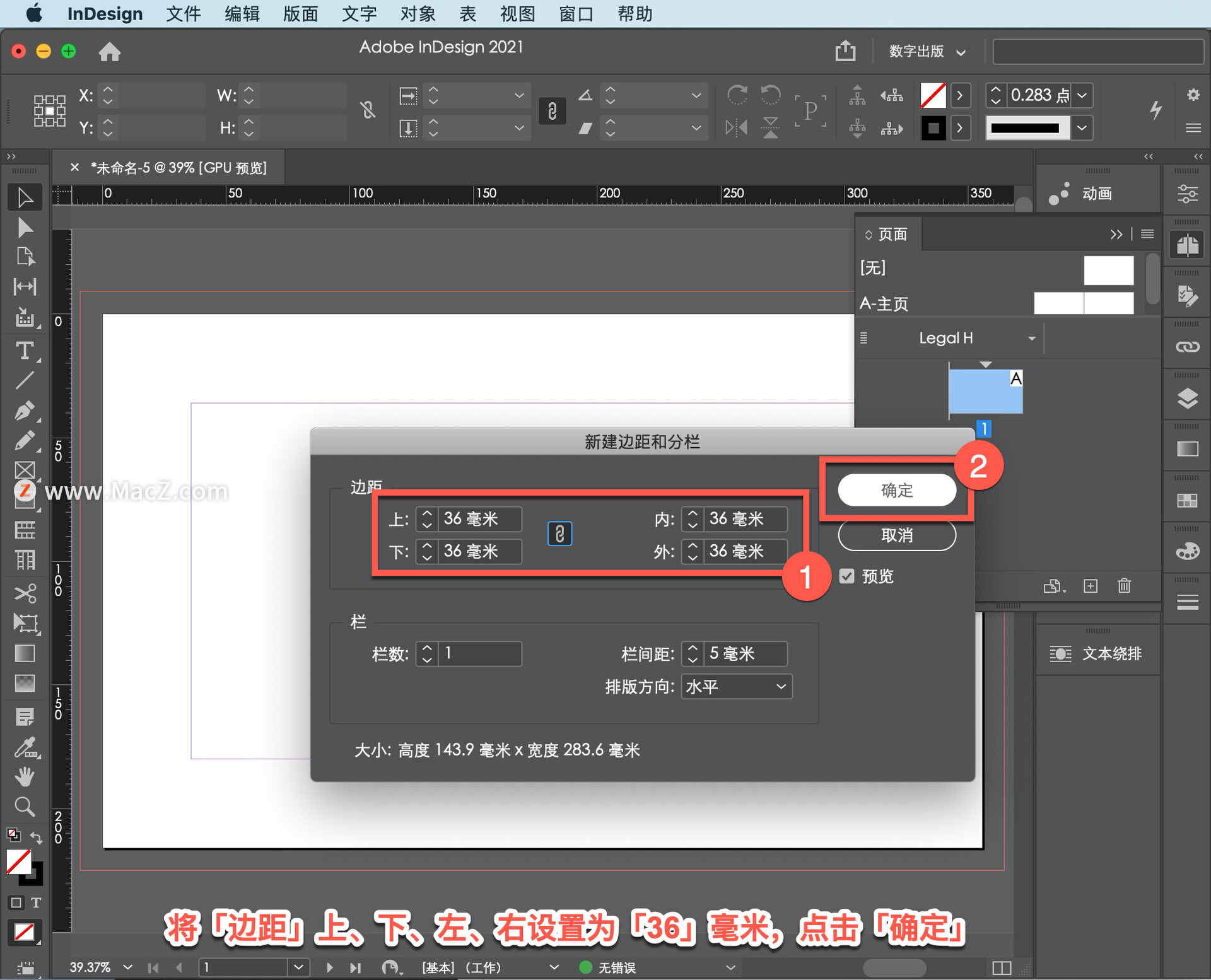Select the Type tool
The height and width of the screenshot is (980, 1211).
(x=25, y=351)
